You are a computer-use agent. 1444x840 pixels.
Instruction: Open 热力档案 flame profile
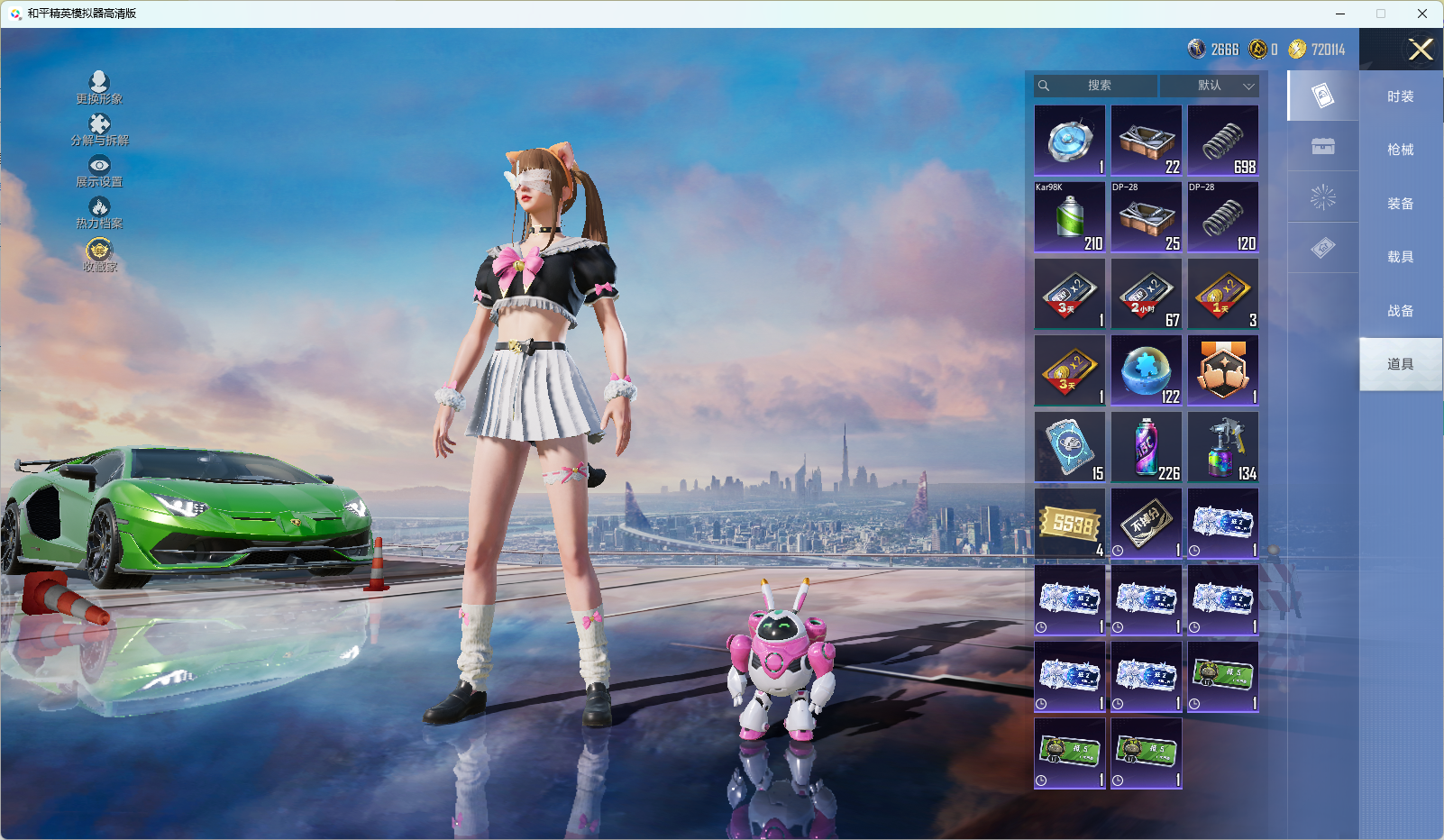point(99,214)
